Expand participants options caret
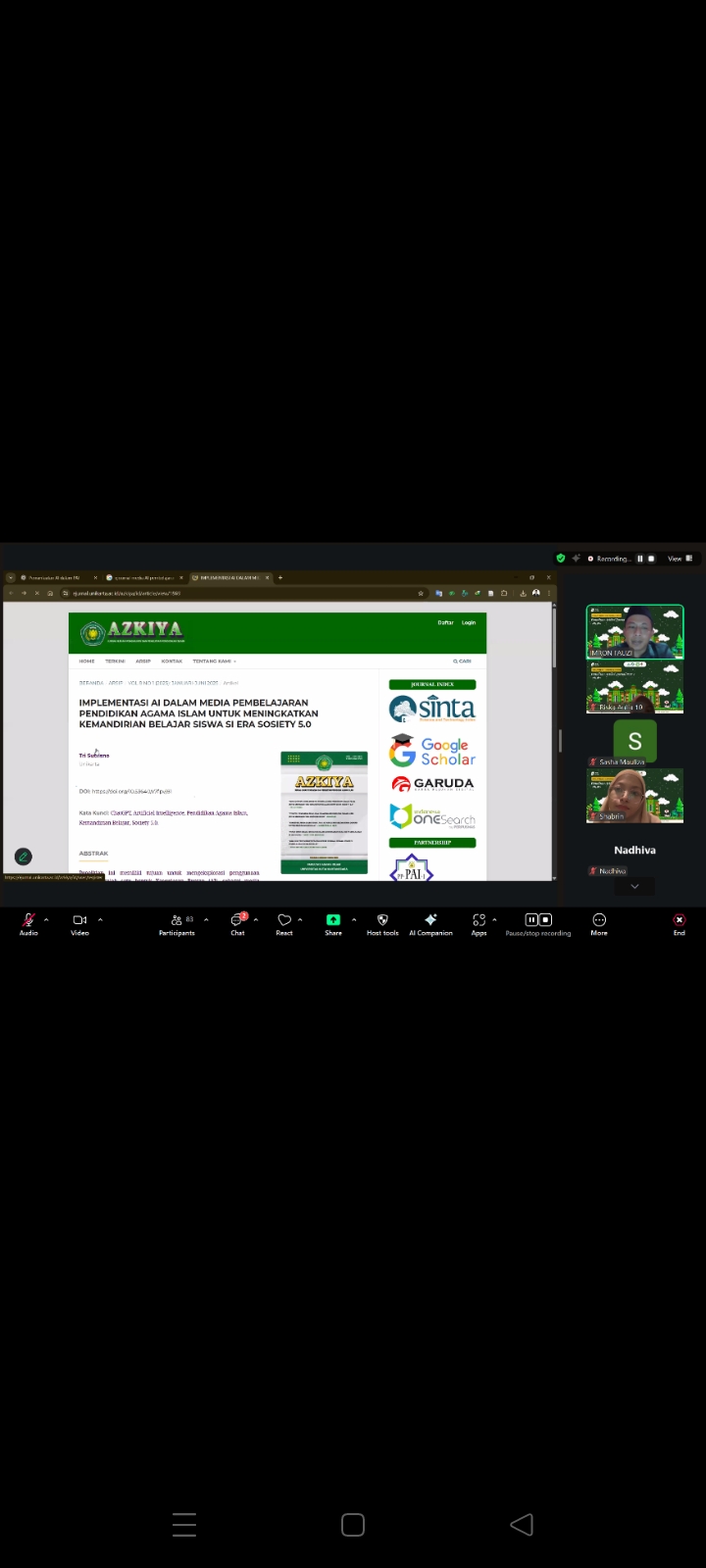Screen dimensions: 706x1568 [x=206, y=919]
